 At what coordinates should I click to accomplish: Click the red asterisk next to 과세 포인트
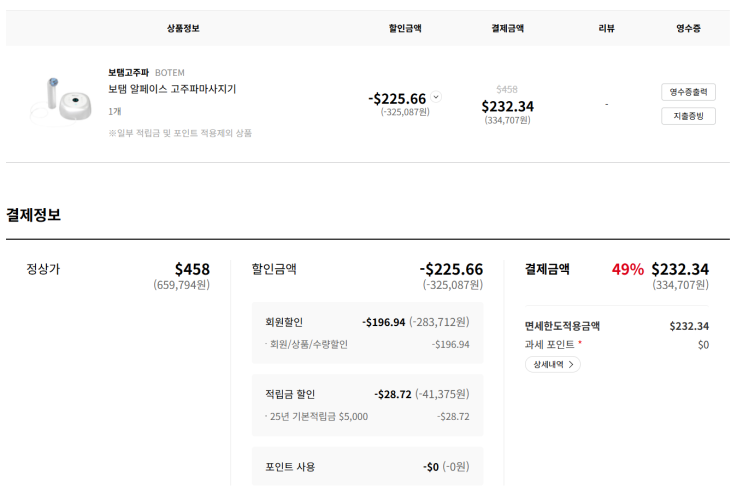coord(580,344)
